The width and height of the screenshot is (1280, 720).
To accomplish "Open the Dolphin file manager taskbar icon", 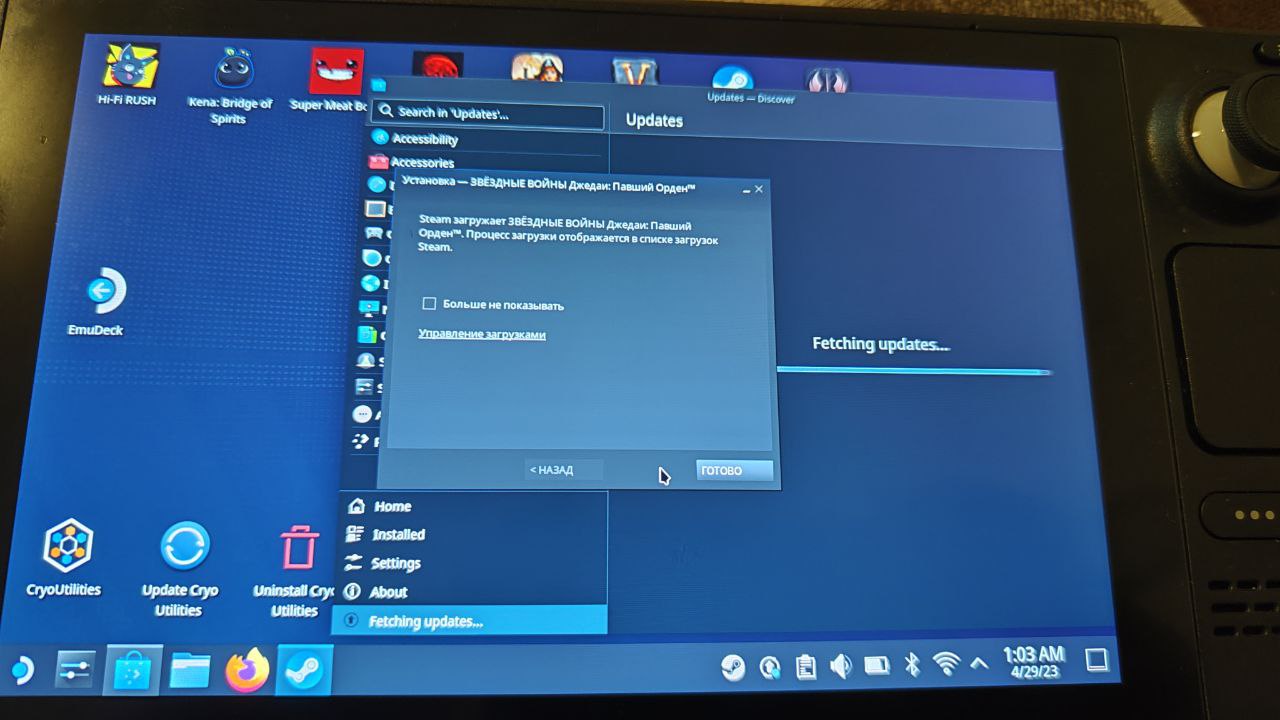I will [189, 670].
